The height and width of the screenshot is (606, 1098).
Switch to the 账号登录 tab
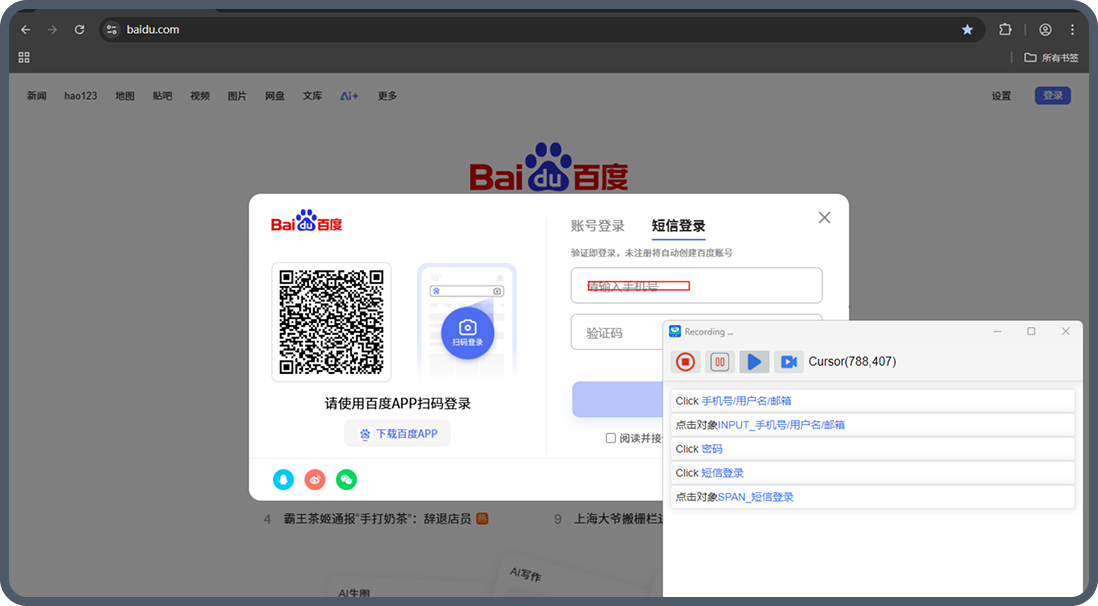coord(597,226)
